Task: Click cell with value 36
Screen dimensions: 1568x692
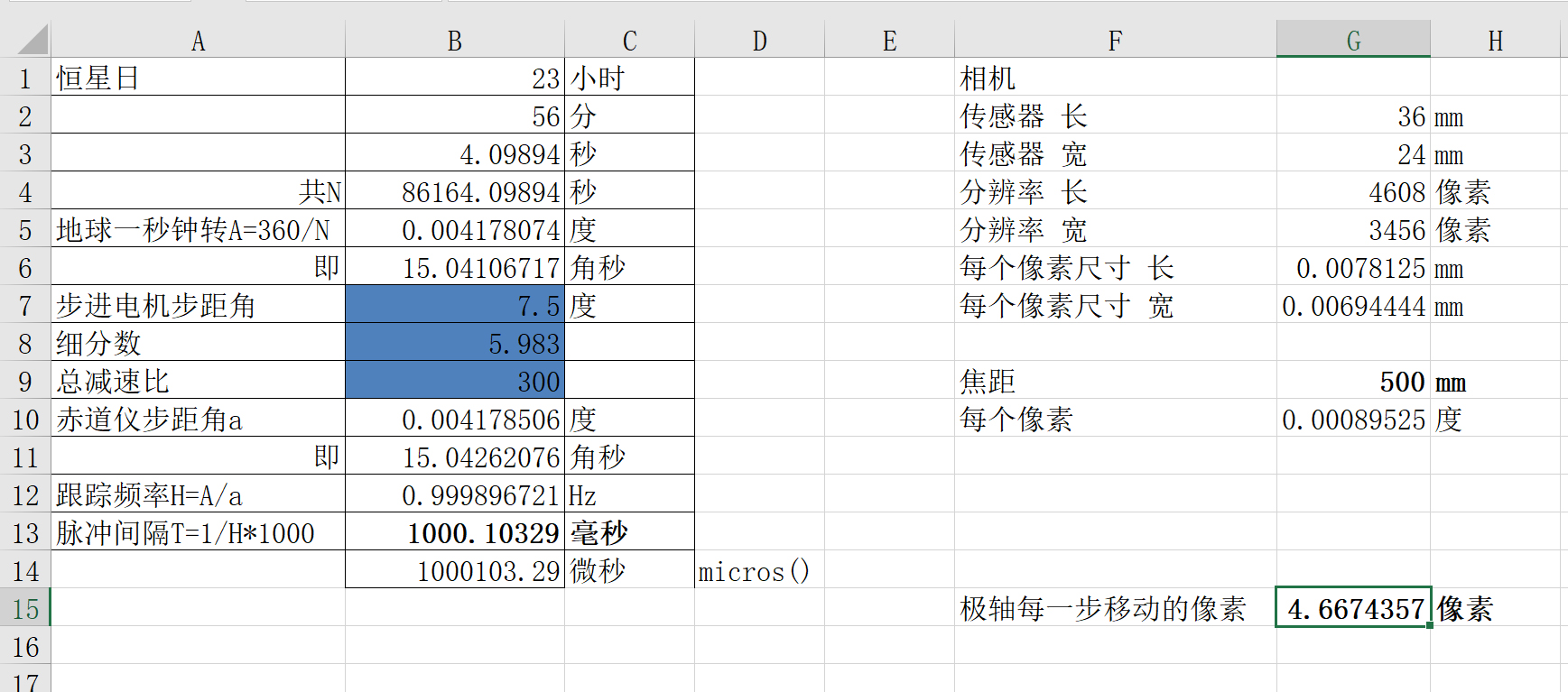Action: point(1354,115)
